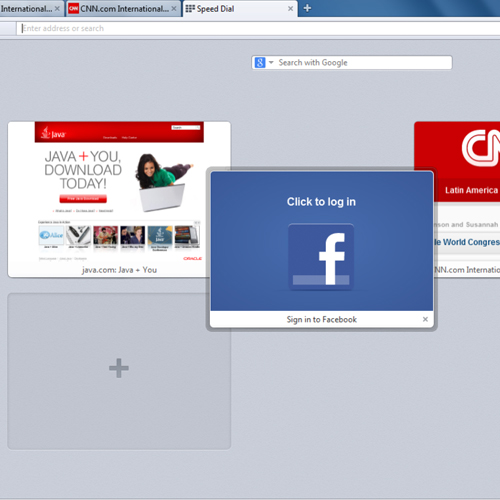Click the Google search engine icon
The image size is (500, 500).
260,62
